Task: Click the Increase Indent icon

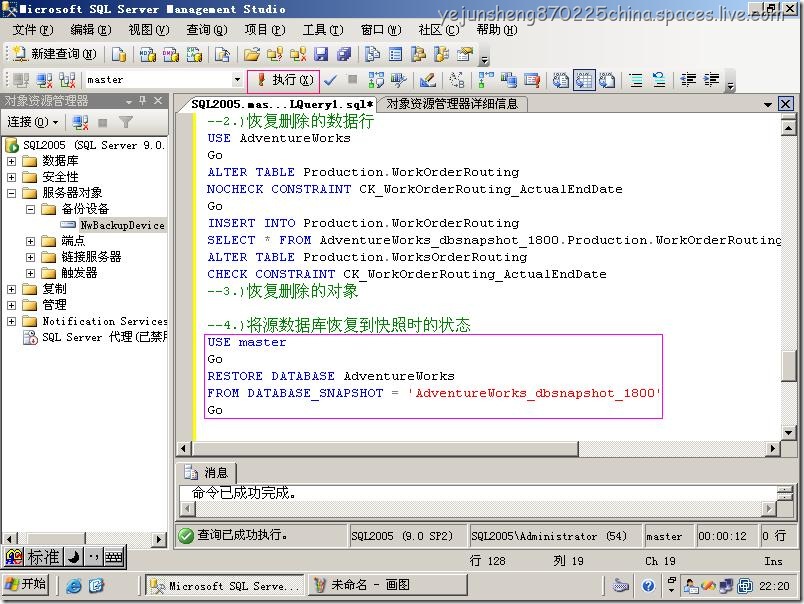Action: click(711, 80)
